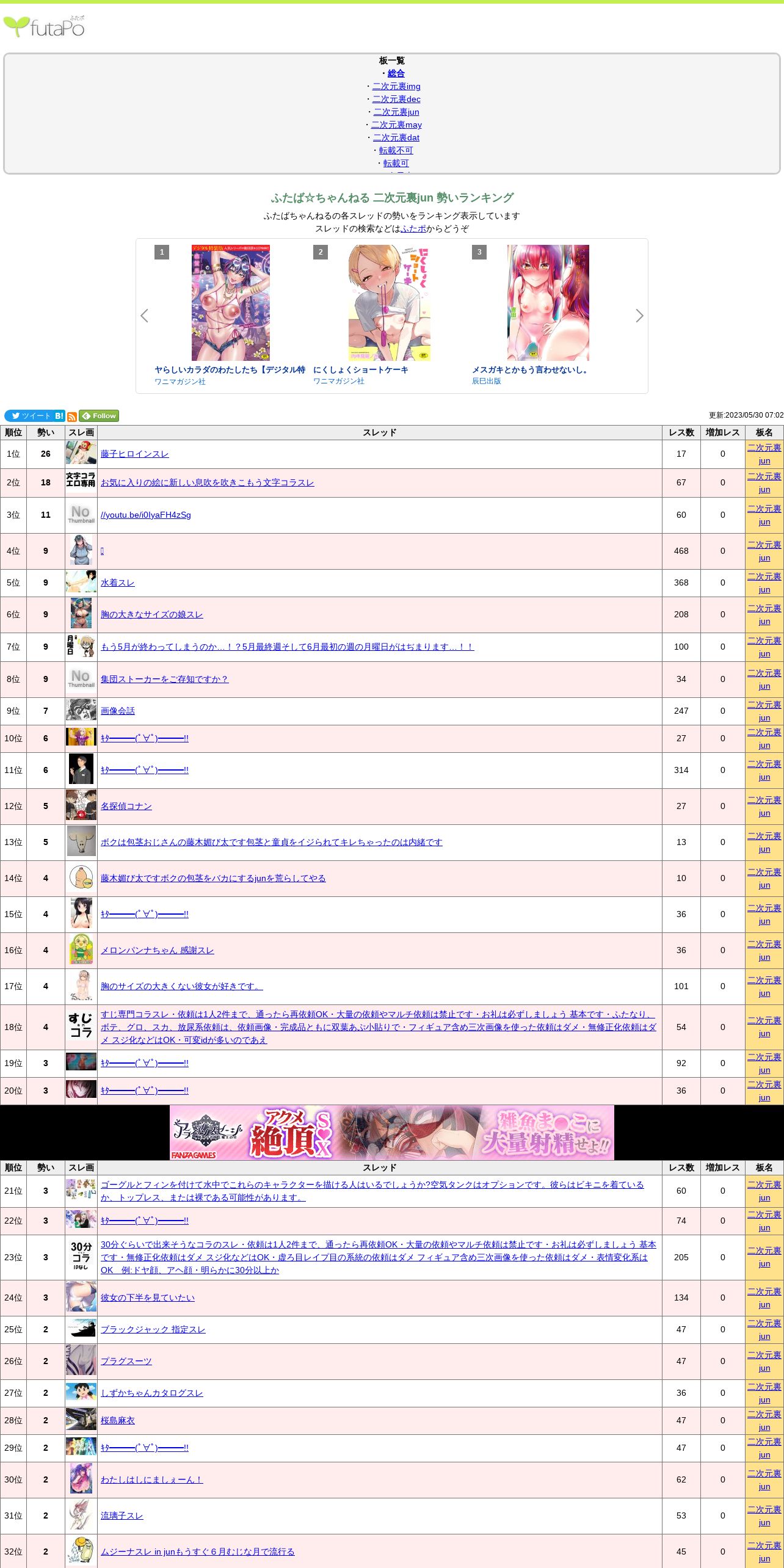The image size is (784, 1568).
Task: Click the レス数 column header in first table
Action: [x=681, y=432]
